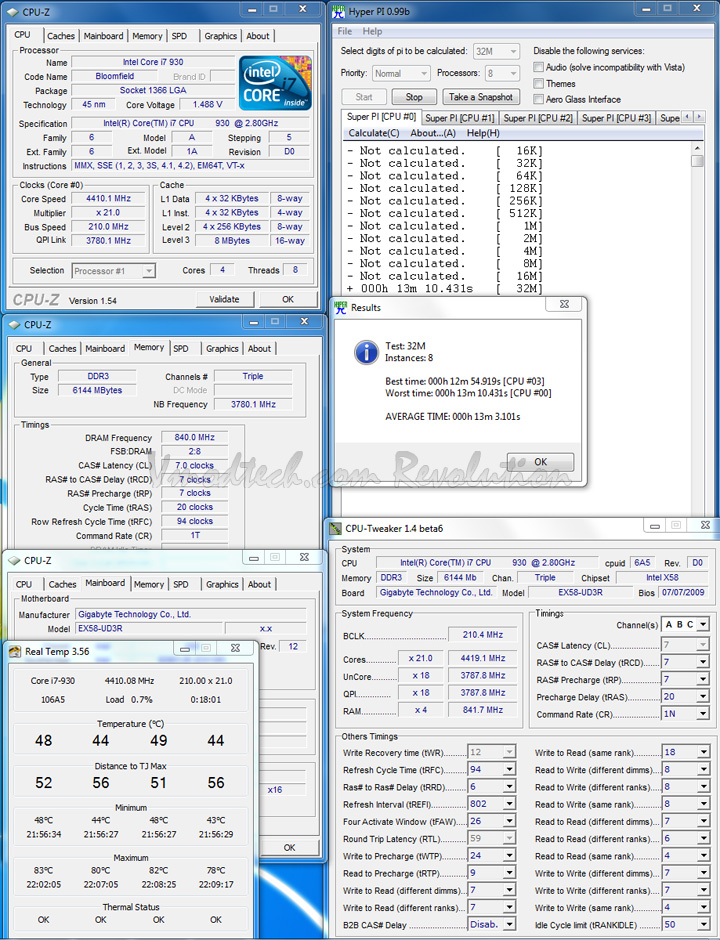Toggle the Themes service checkbox
Screen dimensions: 720x940
coord(538,83)
